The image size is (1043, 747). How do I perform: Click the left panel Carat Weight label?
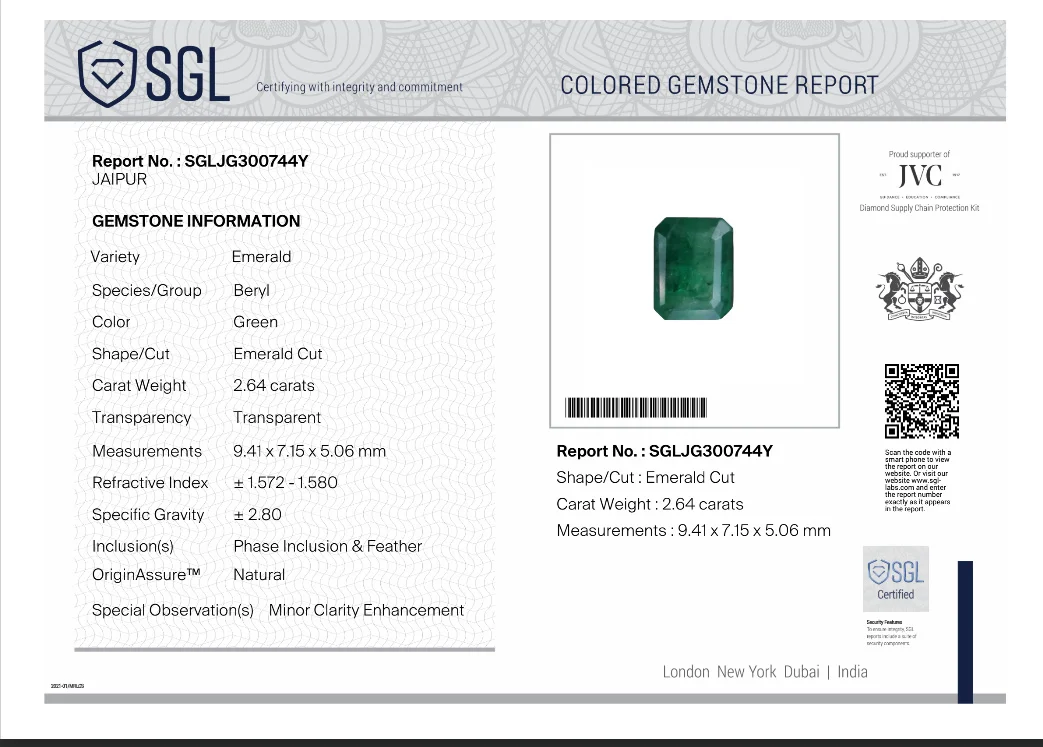click(x=139, y=386)
